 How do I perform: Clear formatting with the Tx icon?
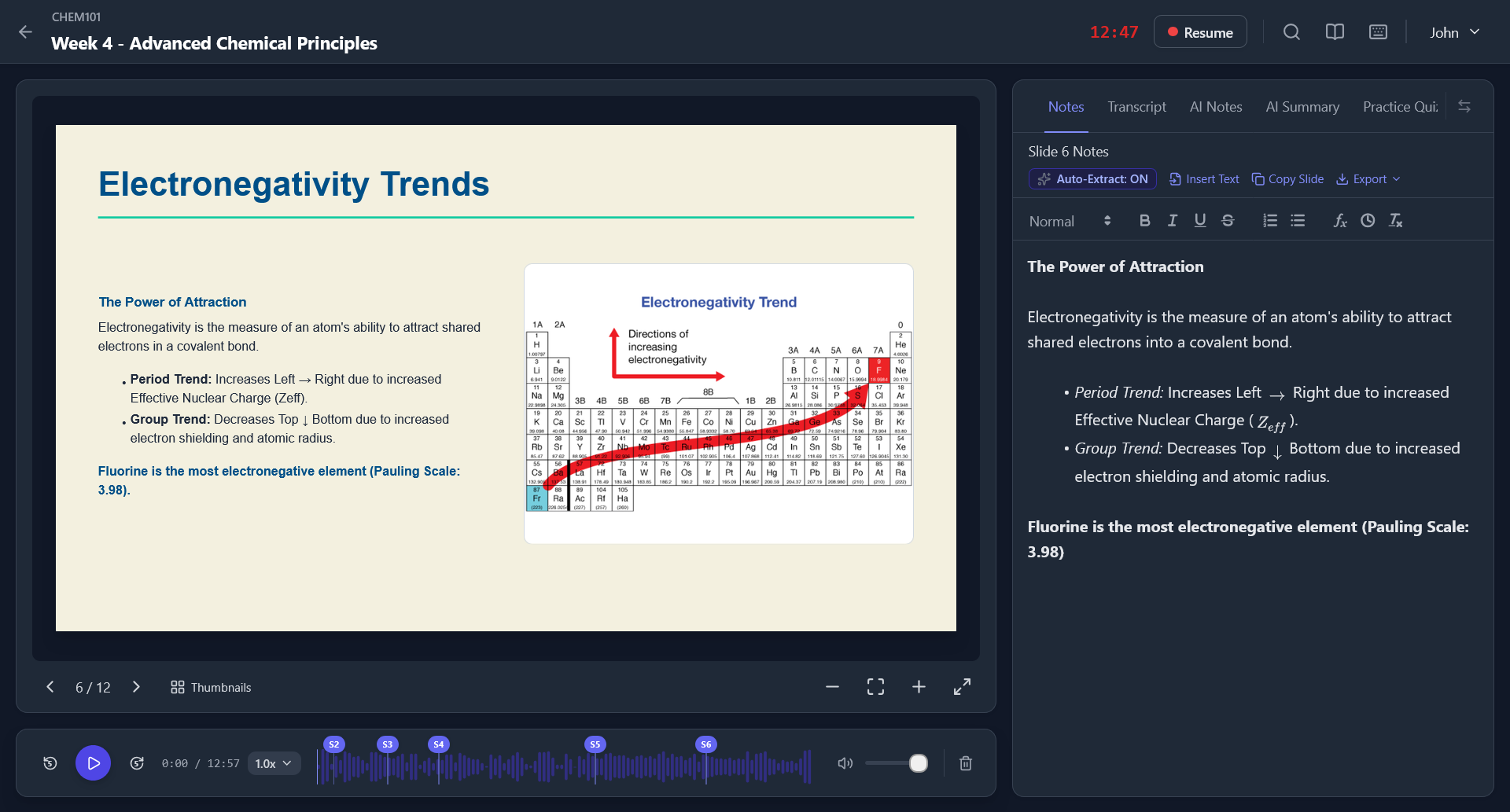point(1395,221)
